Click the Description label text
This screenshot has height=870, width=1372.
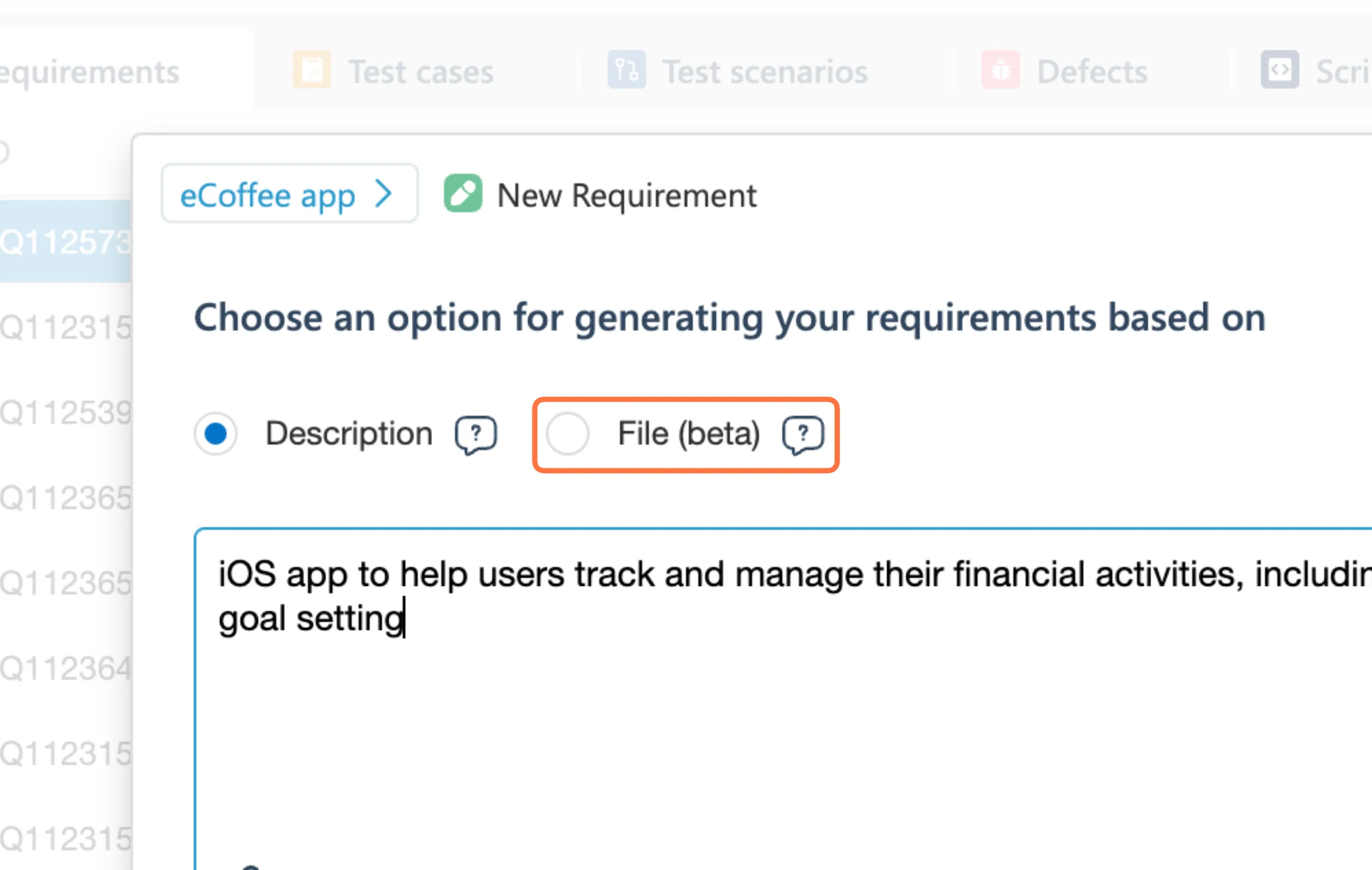349,434
